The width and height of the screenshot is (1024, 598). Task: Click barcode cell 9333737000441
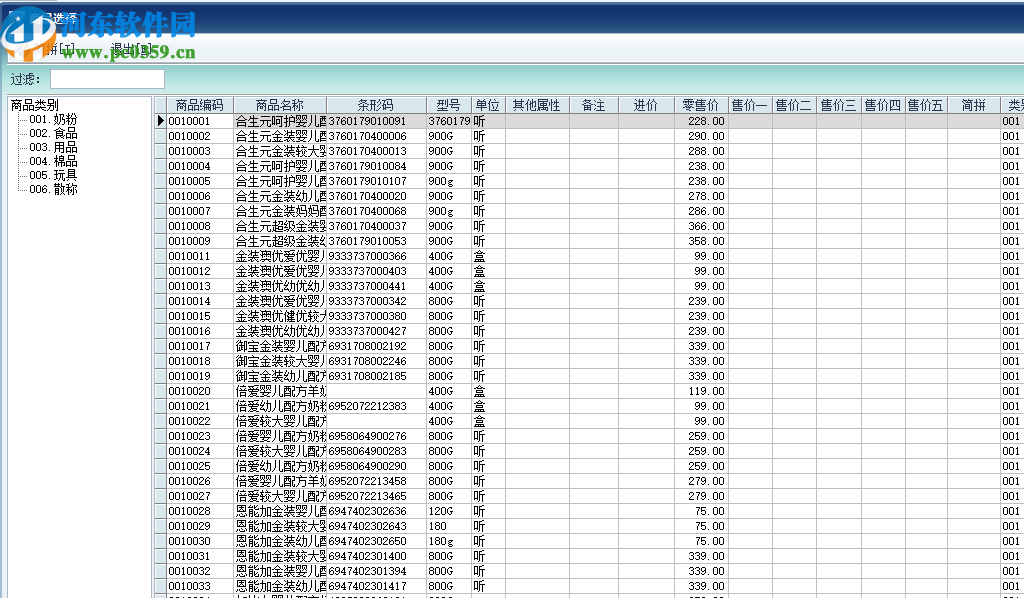(376, 286)
